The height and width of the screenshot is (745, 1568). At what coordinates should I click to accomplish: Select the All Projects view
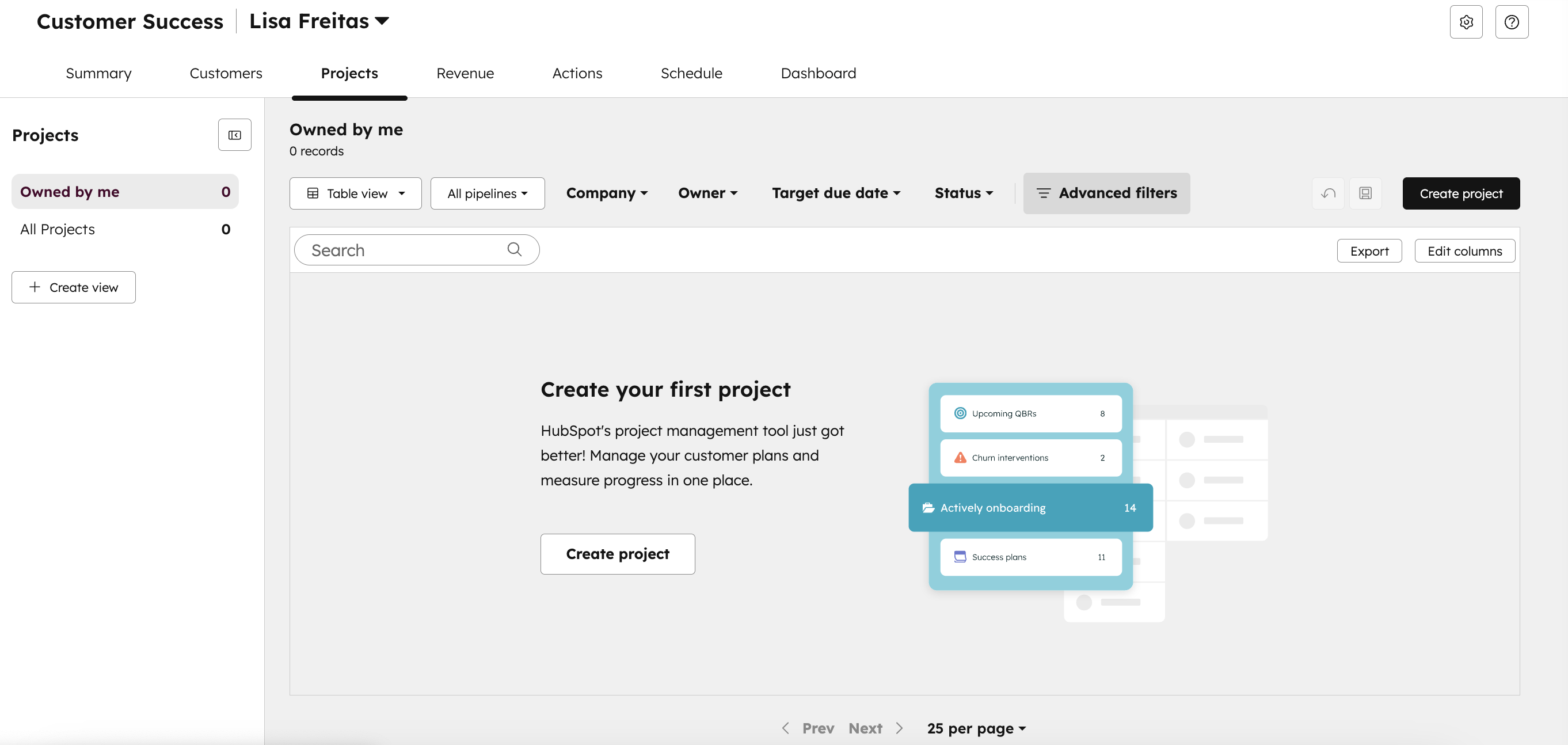coord(57,230)
